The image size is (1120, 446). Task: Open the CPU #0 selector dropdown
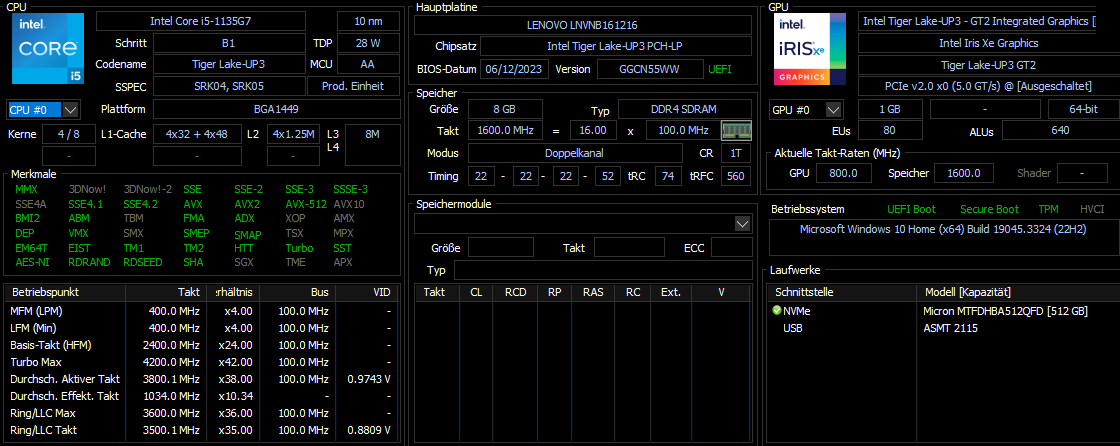tap(70, 109)
